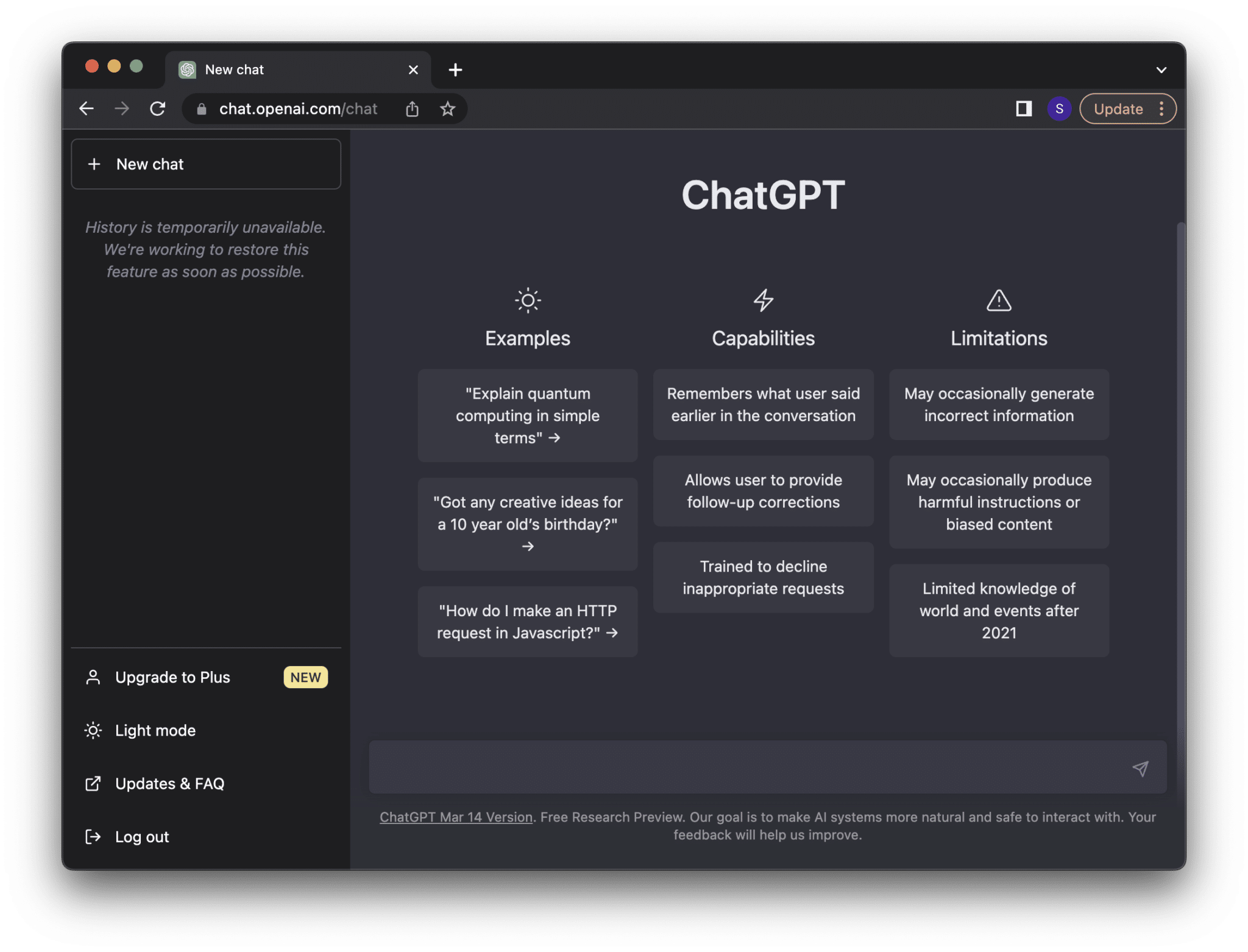Click the Capabilities lightning icon
The image size is (1248, 952).
(x=763, y=300)
